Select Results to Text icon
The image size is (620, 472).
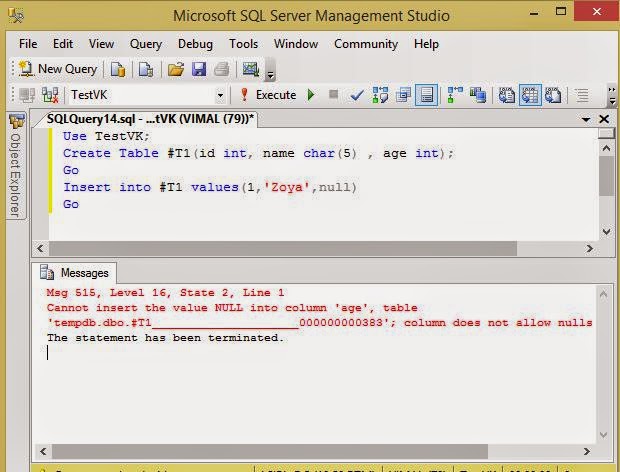[x=507, y=95]
